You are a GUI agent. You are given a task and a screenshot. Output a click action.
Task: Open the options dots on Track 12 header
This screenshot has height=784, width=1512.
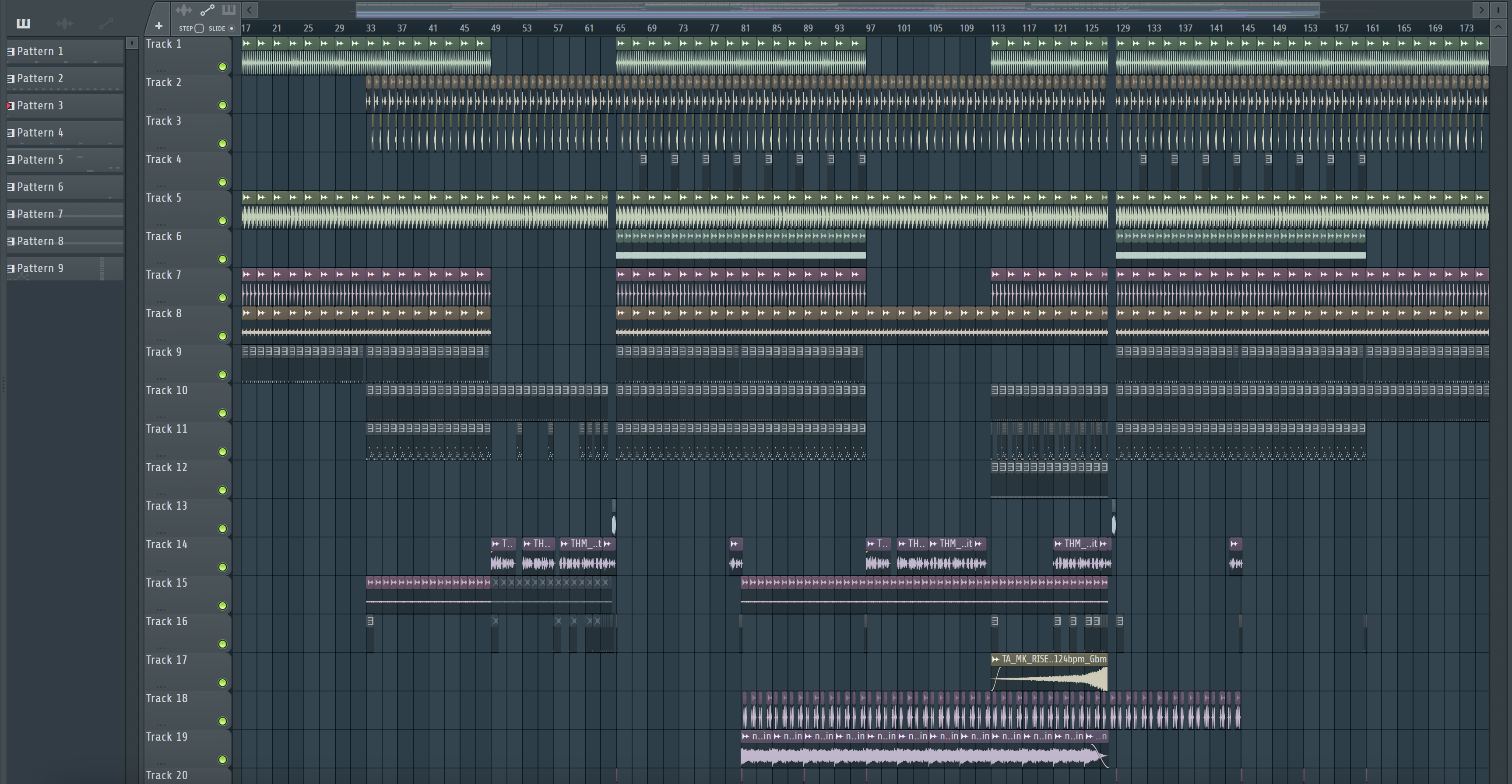(162, 493)
